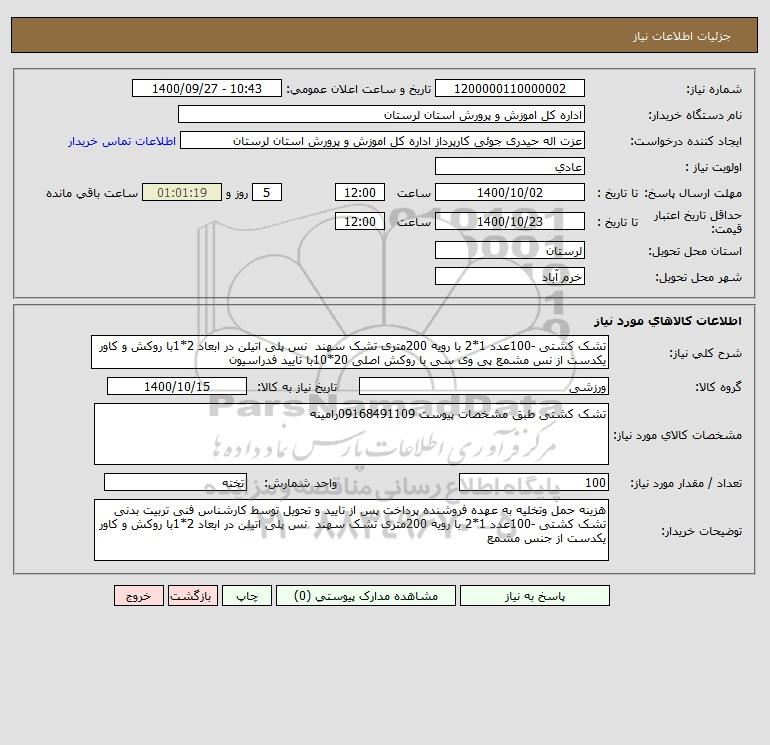Click delivery city field خرم آباد
The width and height of the screenshot is (770, 745).
coord(510,276)
